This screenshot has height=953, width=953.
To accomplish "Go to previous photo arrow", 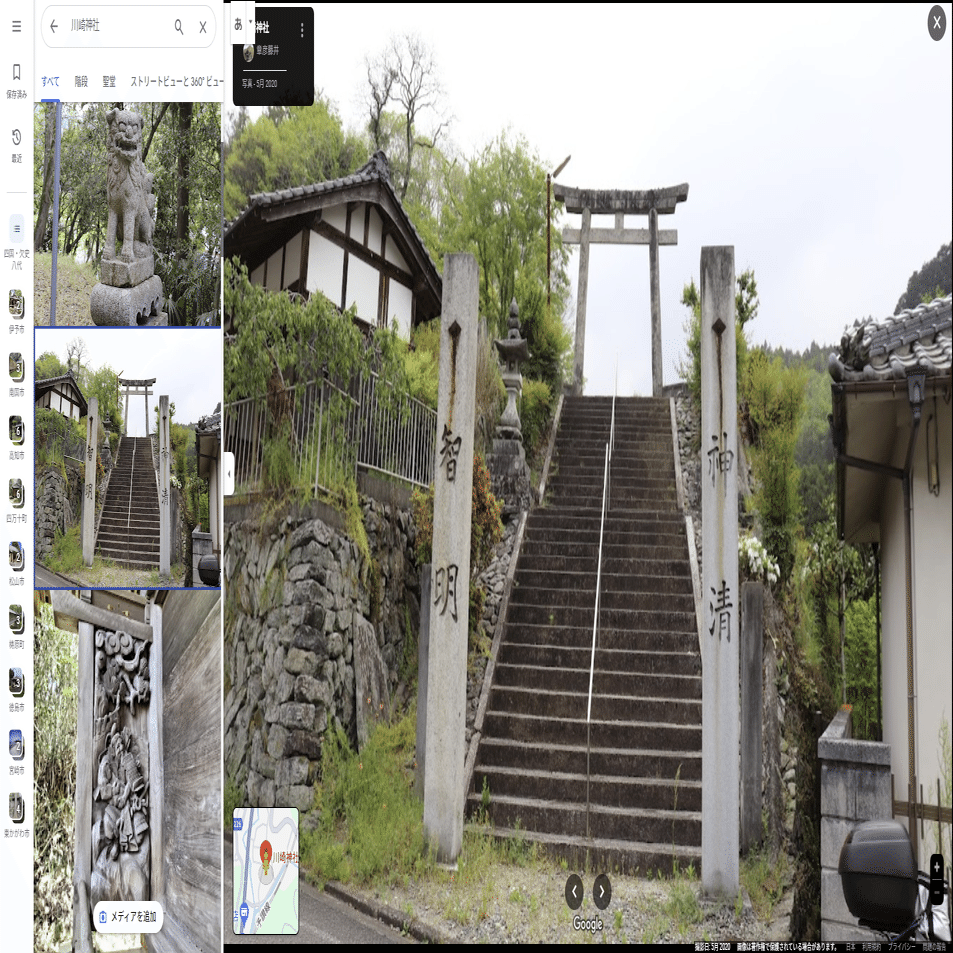I will (574, 891).
